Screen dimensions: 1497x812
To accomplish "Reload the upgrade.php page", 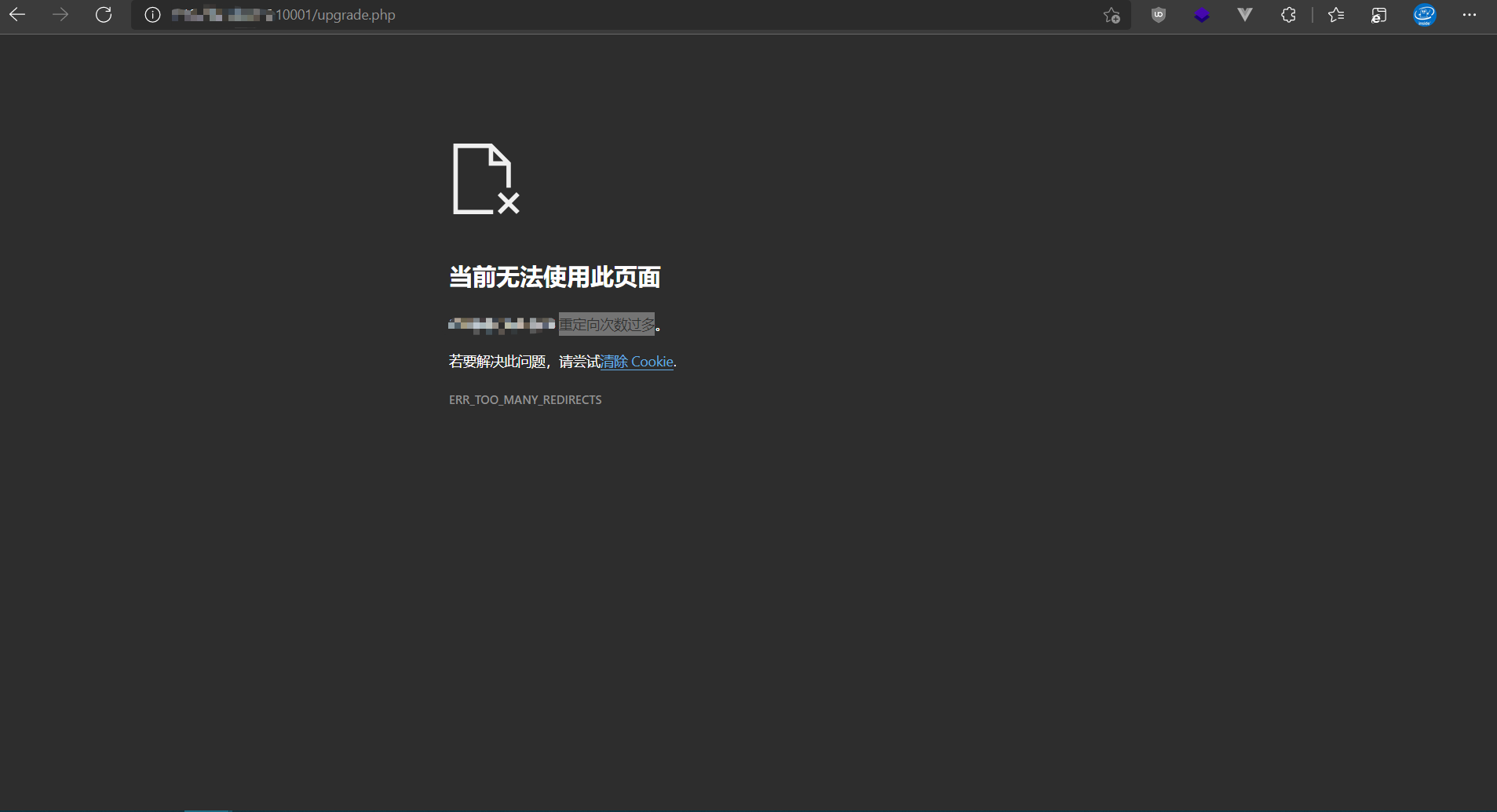I will 104,15.
